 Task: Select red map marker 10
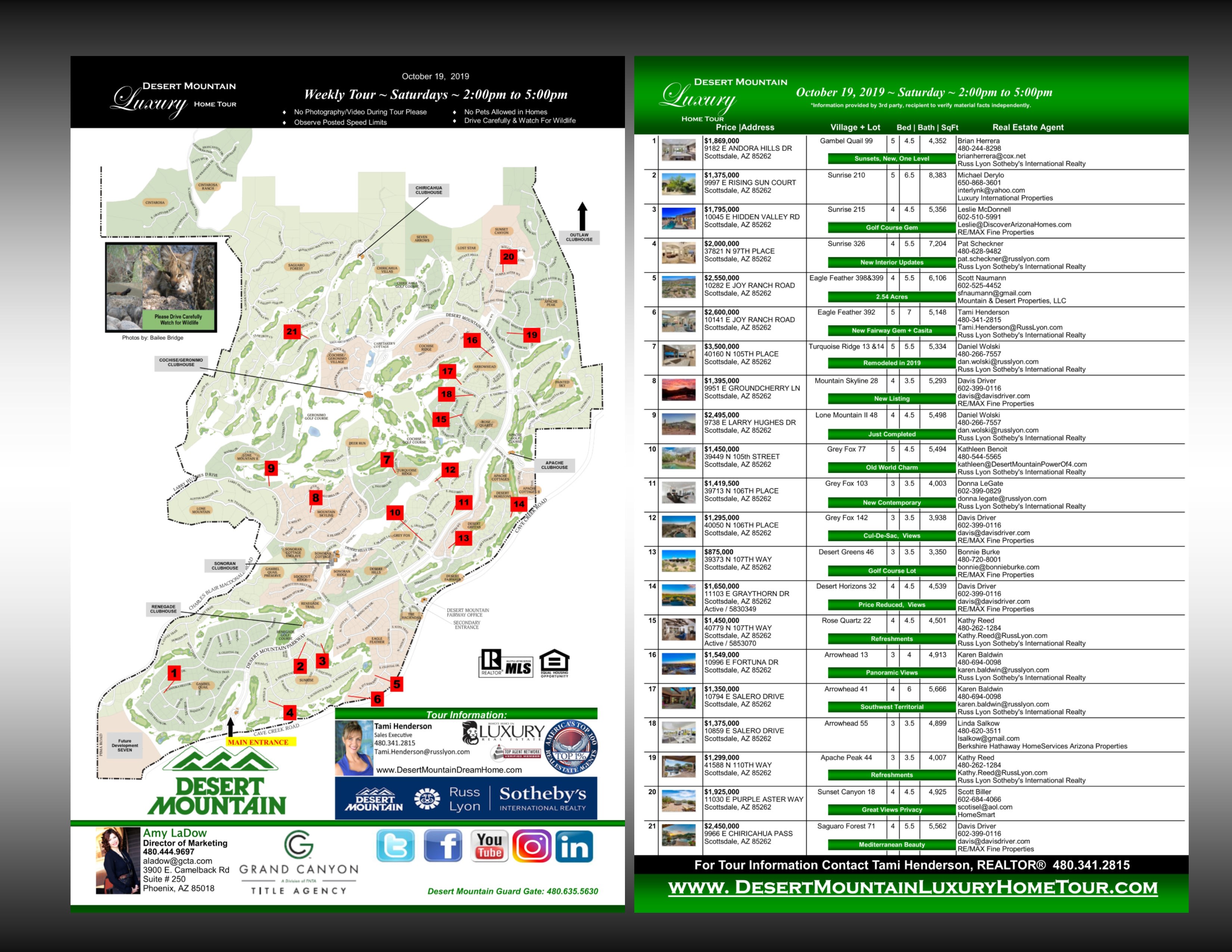(x=395, y=513)
